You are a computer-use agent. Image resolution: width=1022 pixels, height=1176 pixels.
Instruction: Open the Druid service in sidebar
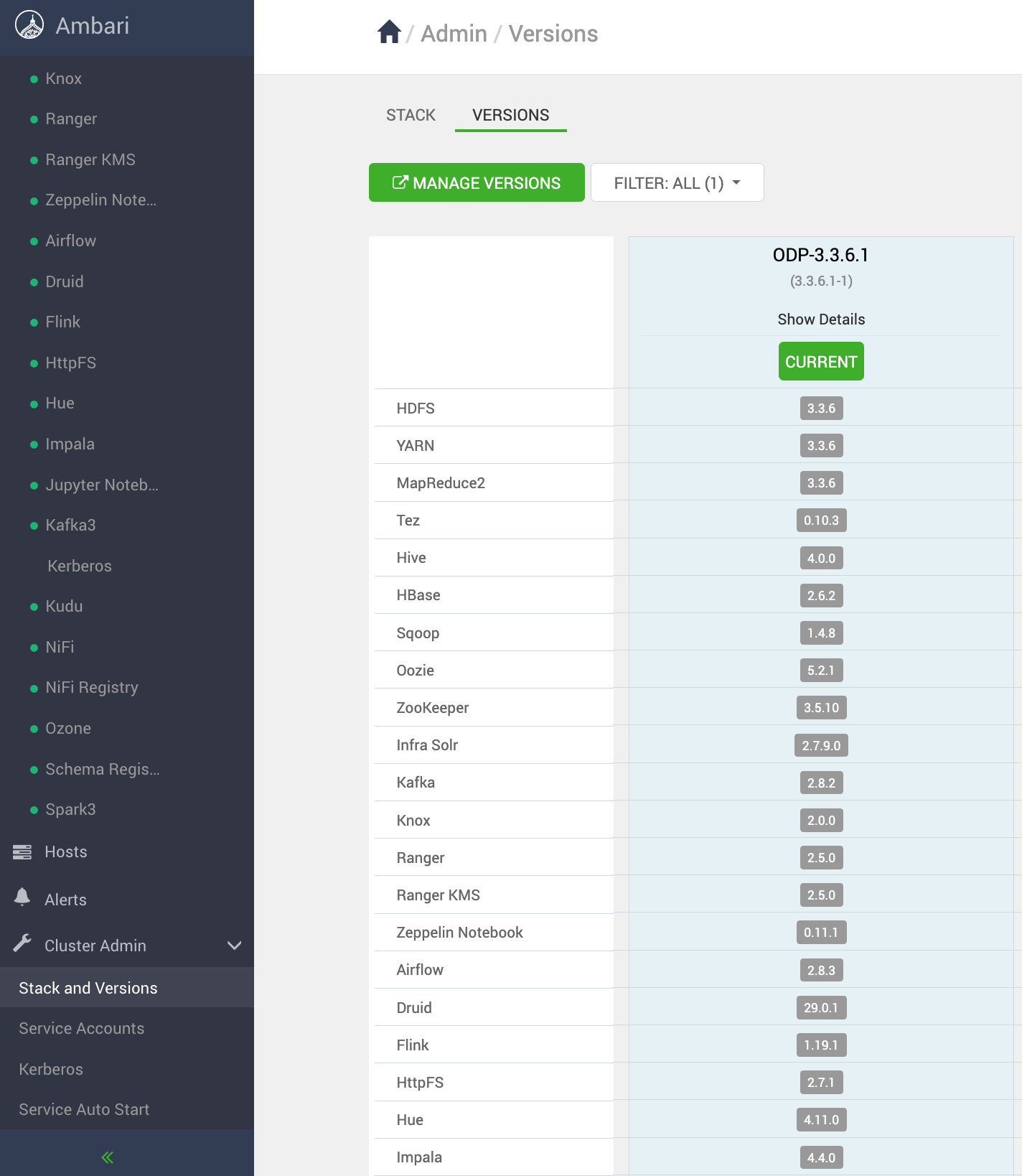click(x=65, y=281)
